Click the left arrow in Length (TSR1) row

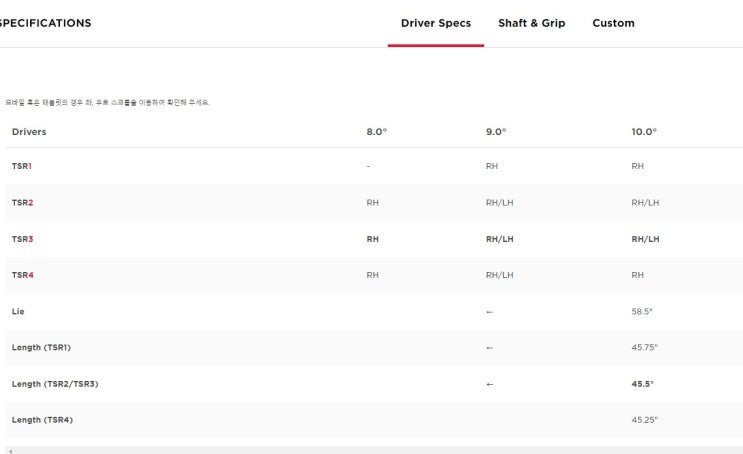(489, 348)
